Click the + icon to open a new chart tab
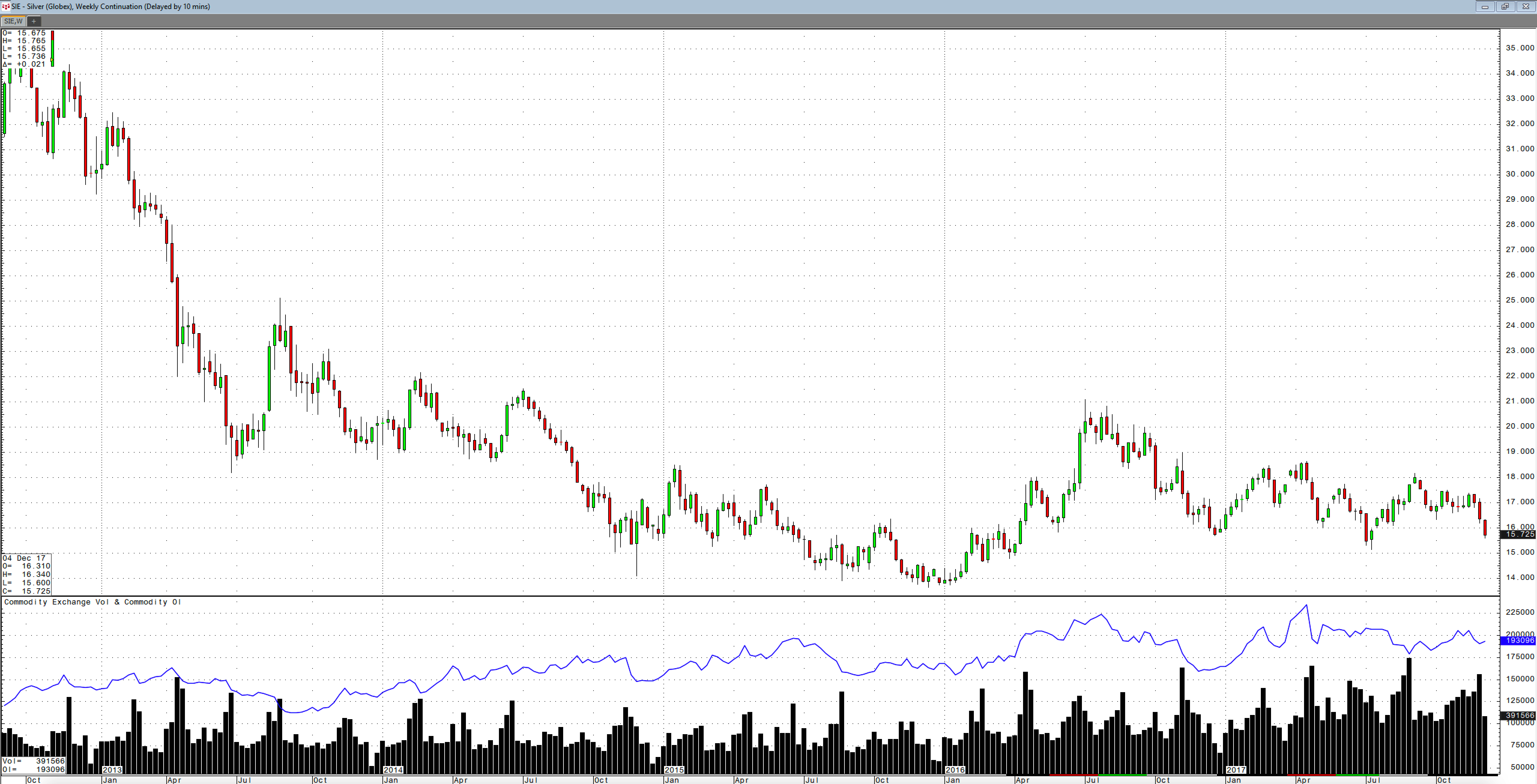Screen dimensions: 1537x784 pyautogui.click(x=34, y=21)
